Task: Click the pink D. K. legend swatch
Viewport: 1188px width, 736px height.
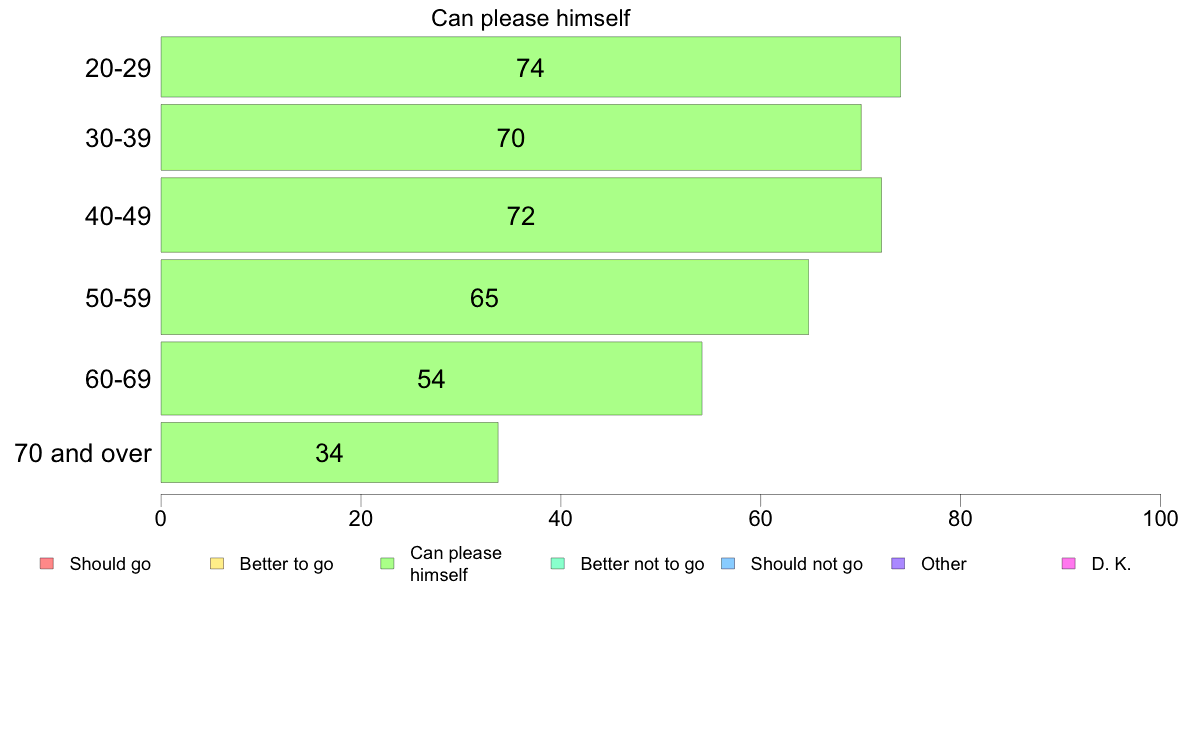Action: 1069,563
